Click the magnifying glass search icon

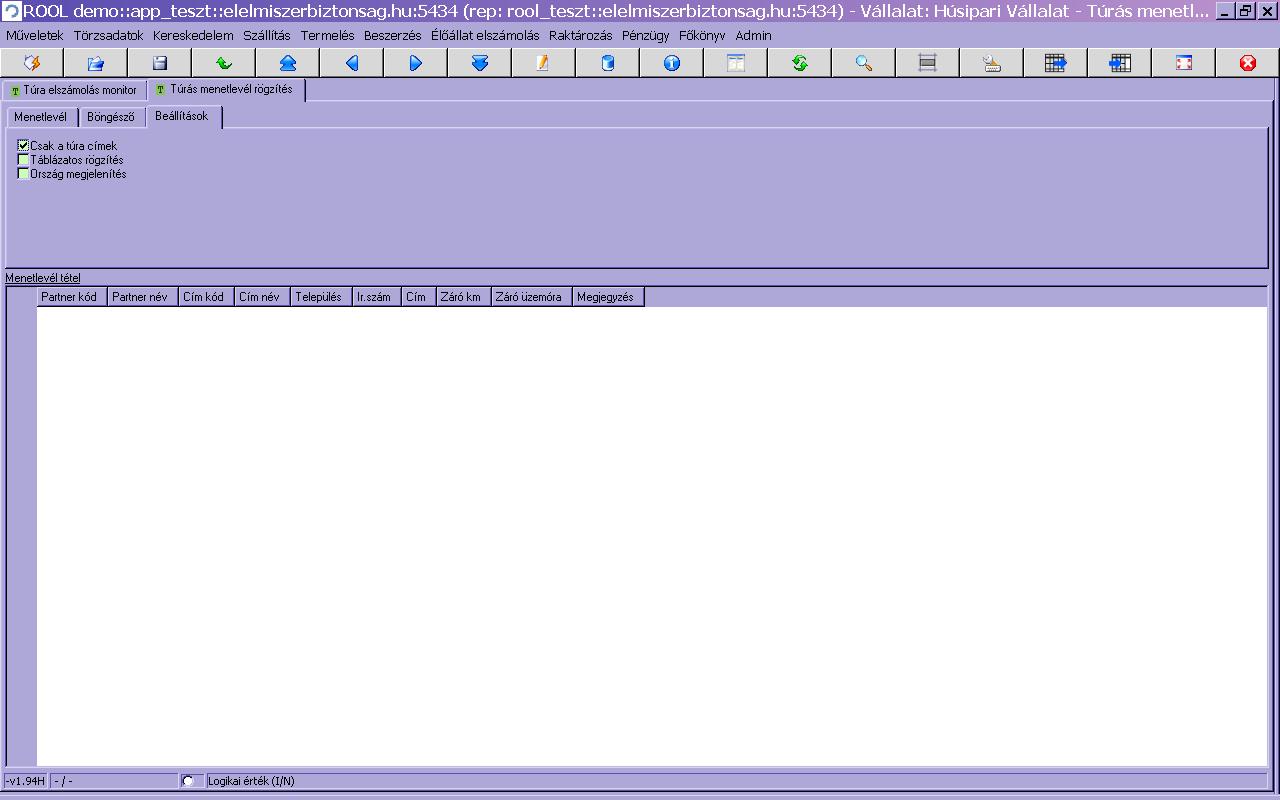[x=864, y=63]
